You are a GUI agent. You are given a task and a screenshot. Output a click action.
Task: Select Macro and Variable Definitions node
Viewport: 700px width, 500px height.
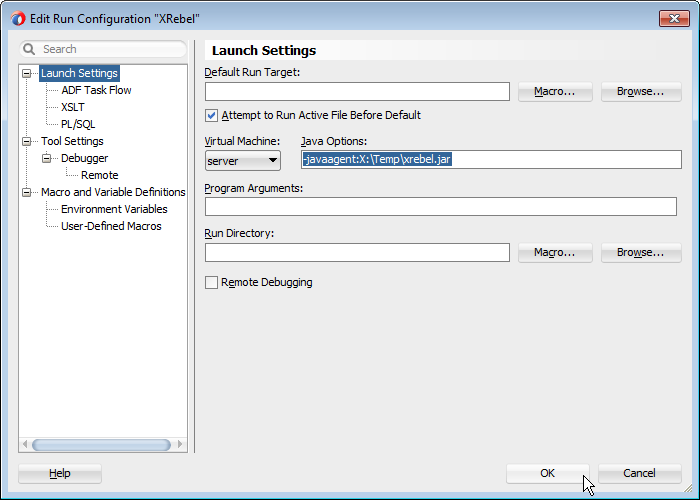coord(113,192)
